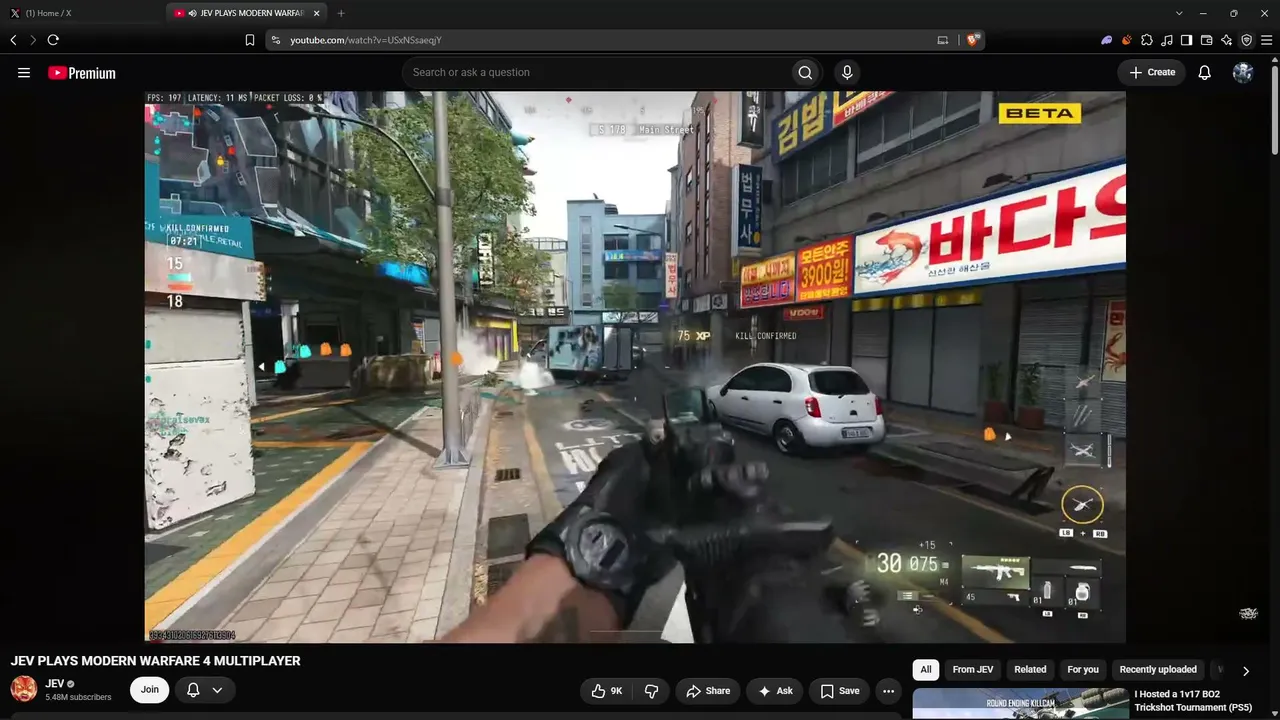Open Brave Shields lion icon
This screenshot has width=1280, height=720.
point(972,40)
